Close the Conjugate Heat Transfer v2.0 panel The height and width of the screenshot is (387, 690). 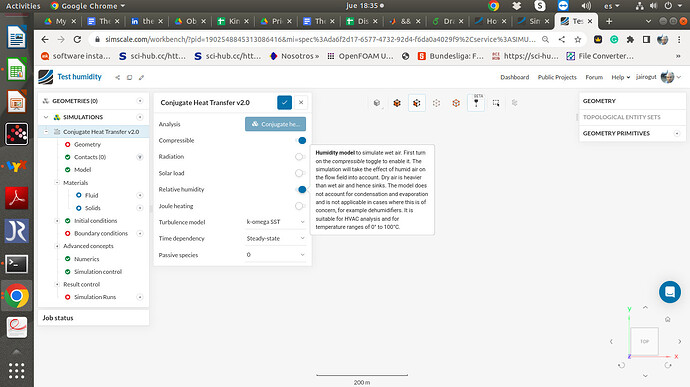(301, 103)
